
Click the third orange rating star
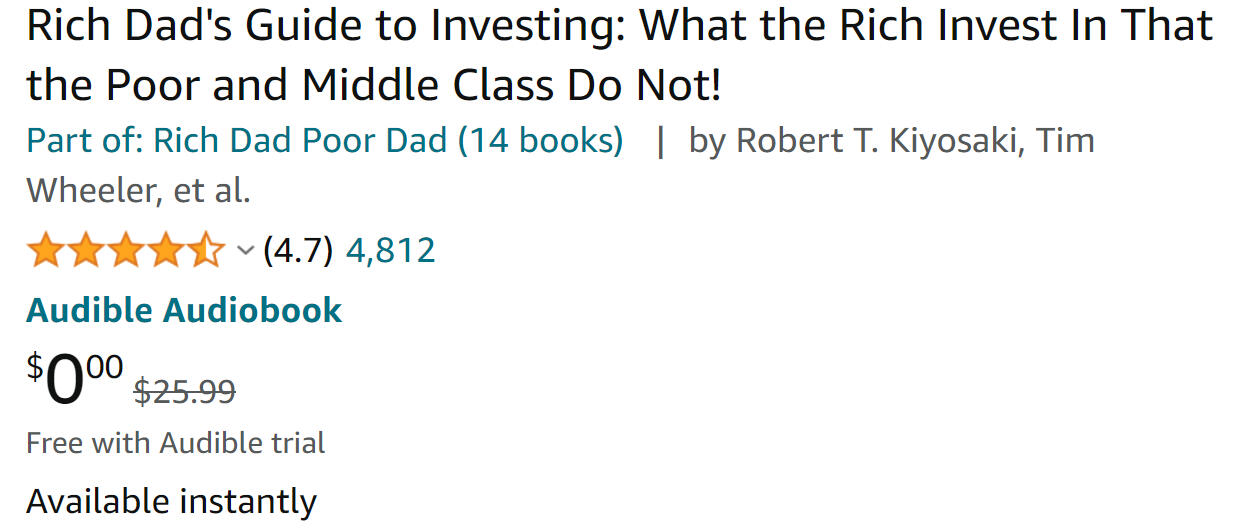click(x=126, y=250)
